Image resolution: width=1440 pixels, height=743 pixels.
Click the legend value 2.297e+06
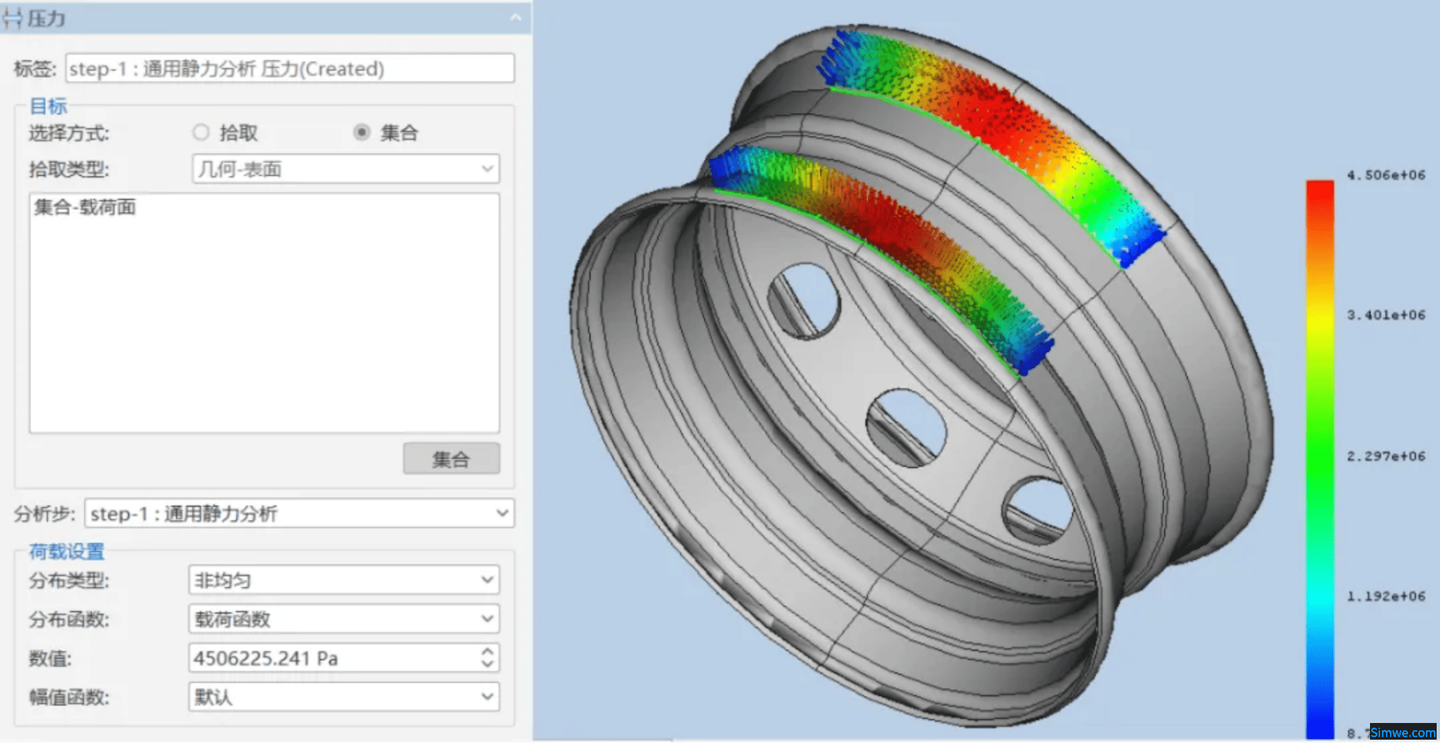coord(1385,456)
